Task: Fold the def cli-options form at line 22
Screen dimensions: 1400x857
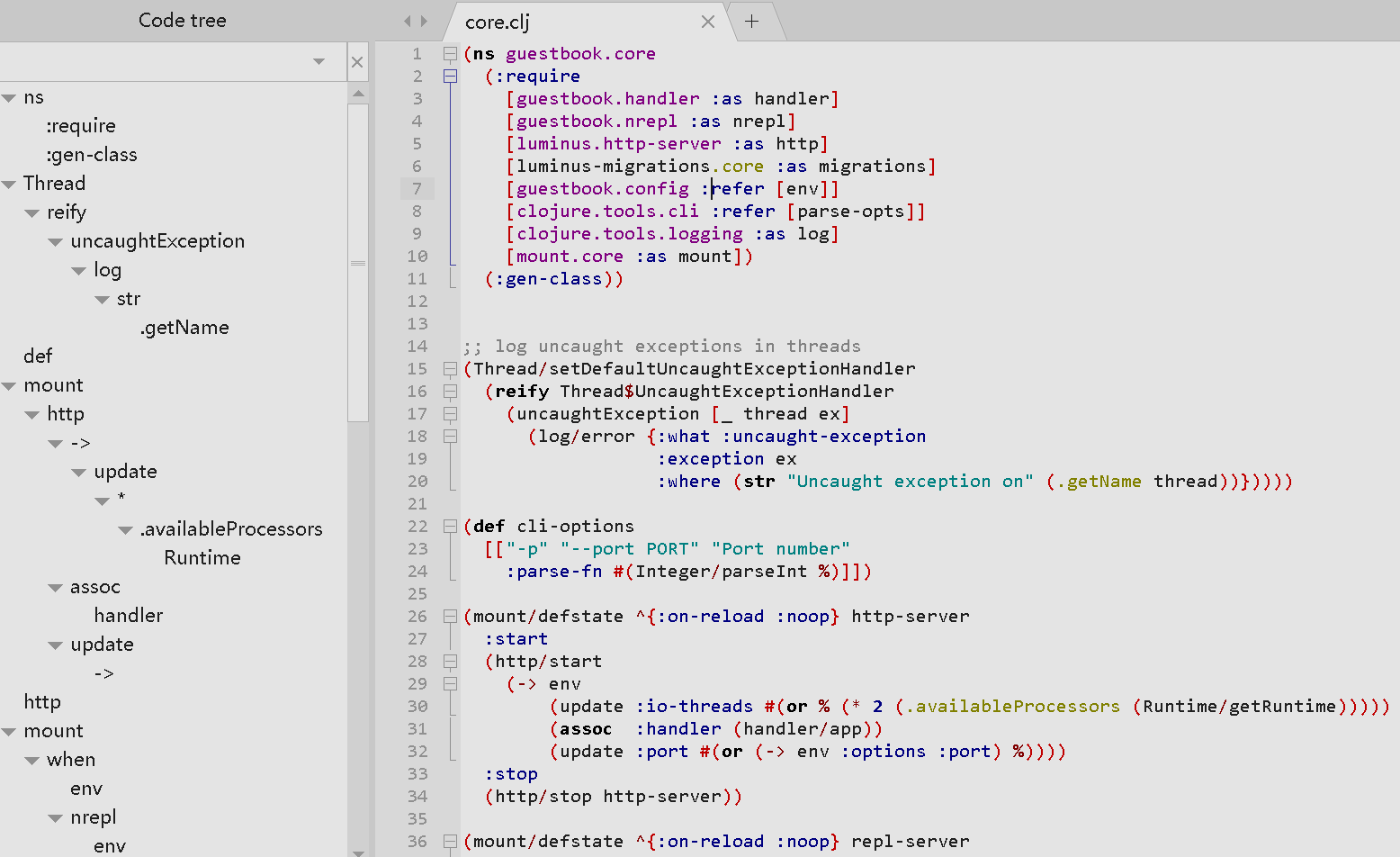Action: coord(451,527)
